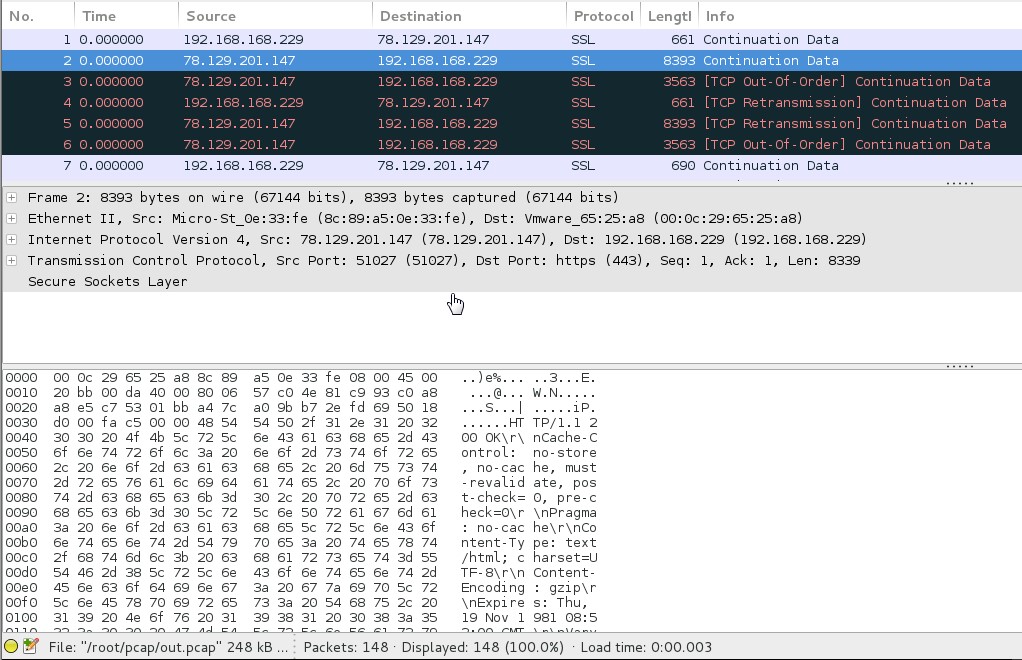Select packet 3 marked TCP Out-Of-Order

point(512,81)
